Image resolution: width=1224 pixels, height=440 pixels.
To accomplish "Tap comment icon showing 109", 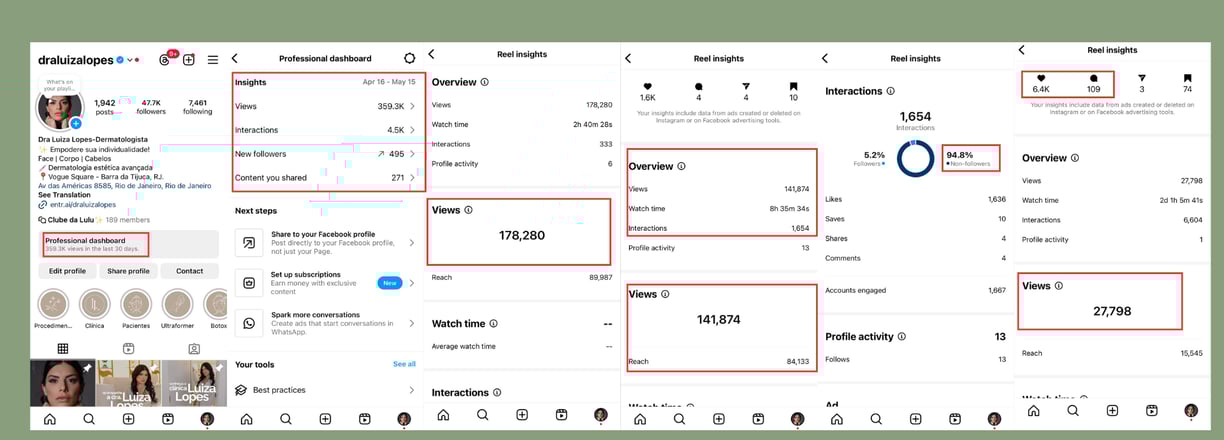I will pyautogui.click(x=1093, y=77).
